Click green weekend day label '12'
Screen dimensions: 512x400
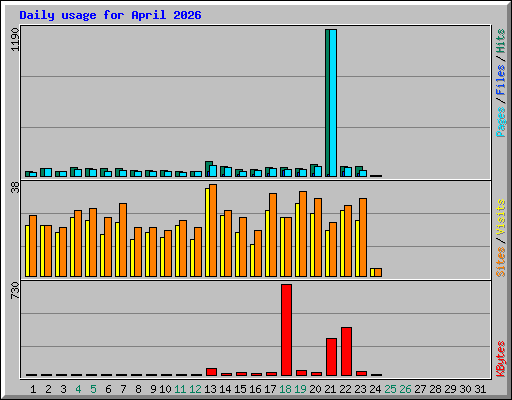coord(195,389)
